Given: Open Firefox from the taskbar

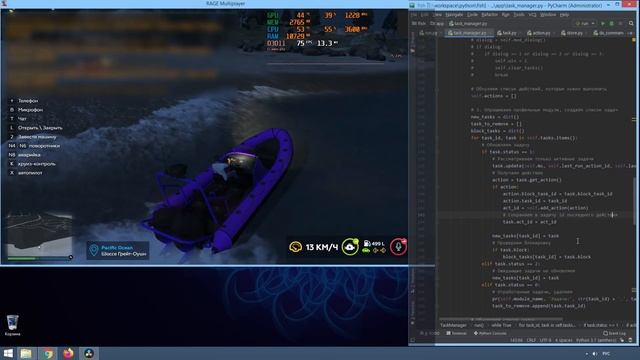Looking at the screenshot, I should click(68, 353).
